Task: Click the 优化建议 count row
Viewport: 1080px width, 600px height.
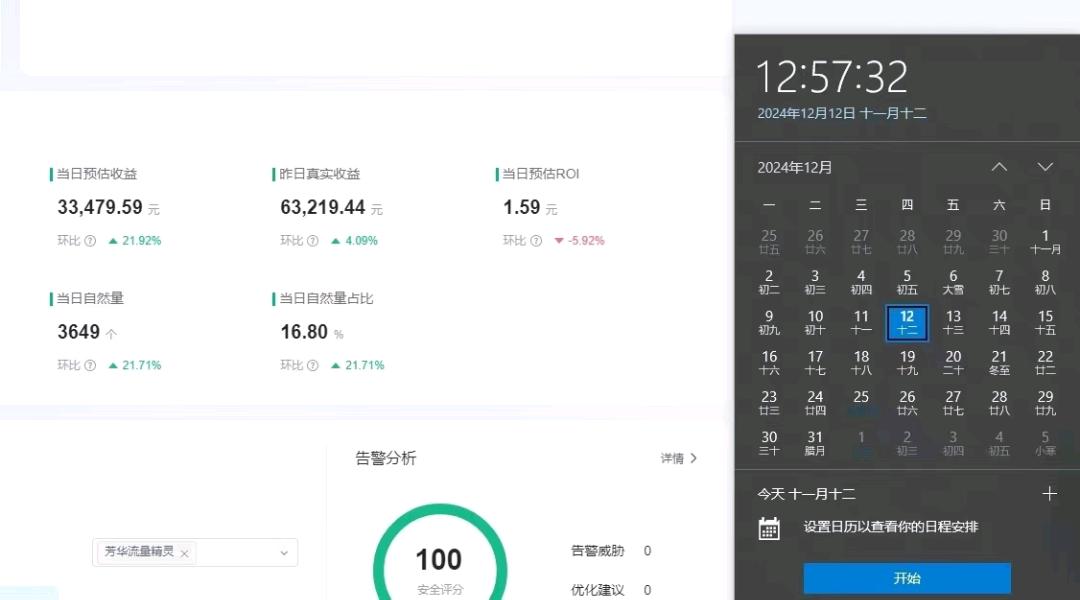Action: pos(611,590)
